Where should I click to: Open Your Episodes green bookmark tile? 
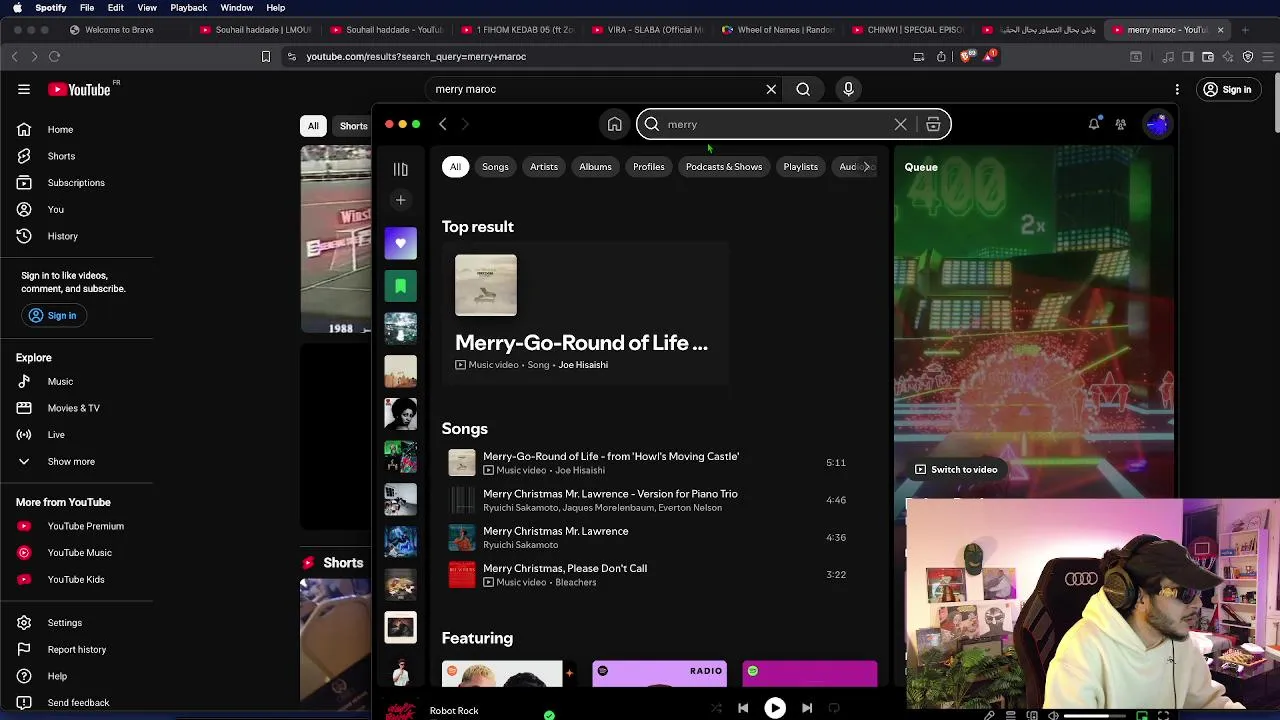(400, 286)
